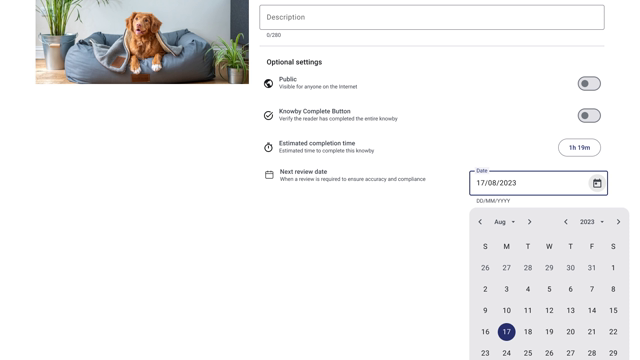Pick day 18 in the calendar
Screen dimensions: 640x360
[x=528, y=332]
